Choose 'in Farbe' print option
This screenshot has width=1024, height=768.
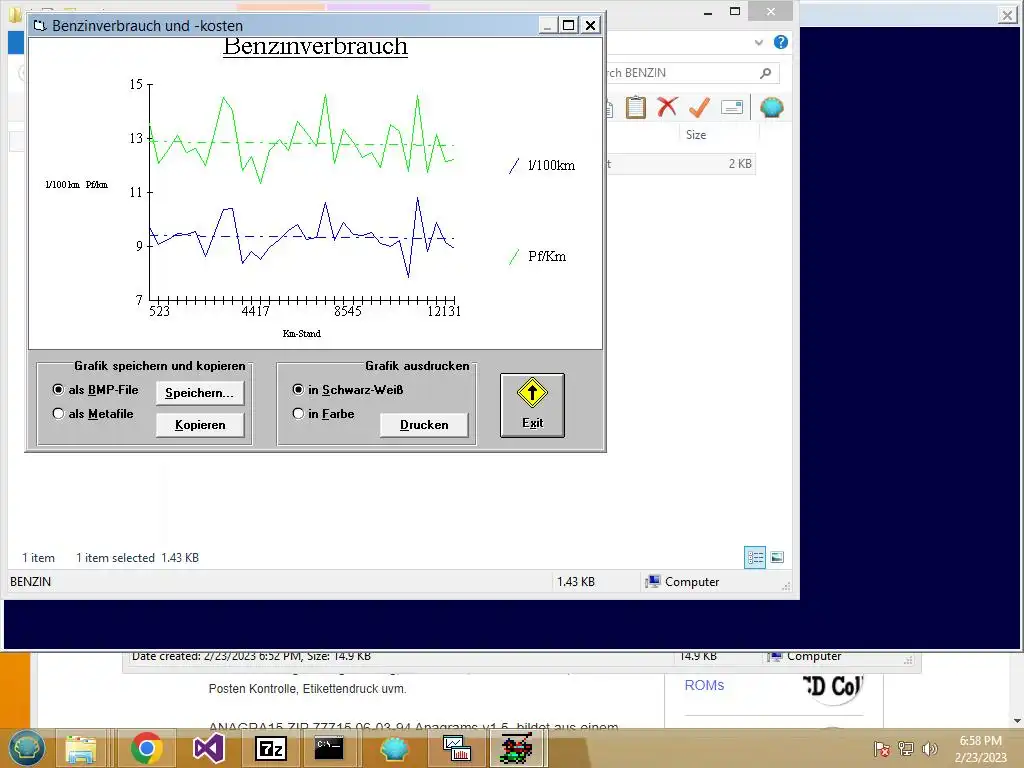click(x=323, y=414)
